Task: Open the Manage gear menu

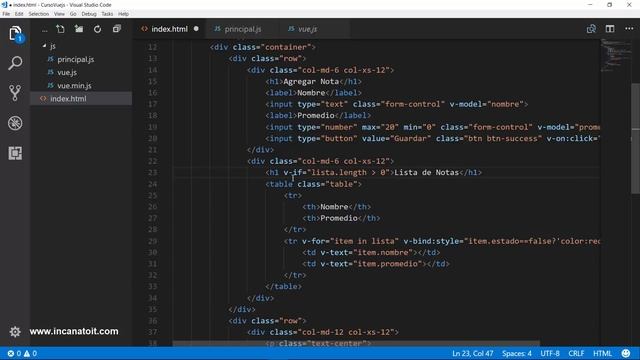Action: (x=15, y=331)
